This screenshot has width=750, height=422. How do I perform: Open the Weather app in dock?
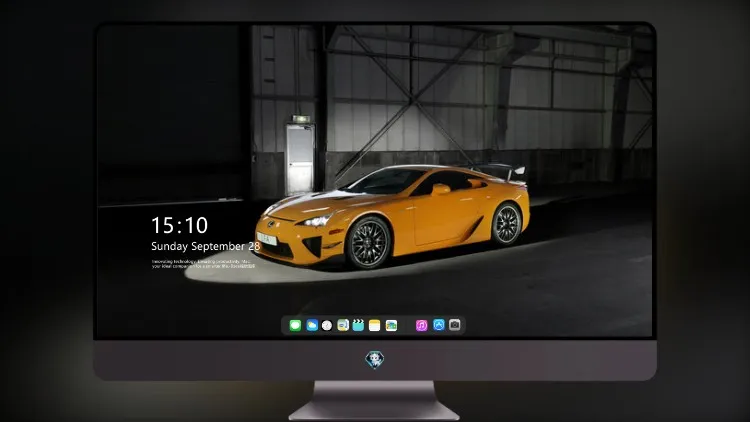pos(312,325)
